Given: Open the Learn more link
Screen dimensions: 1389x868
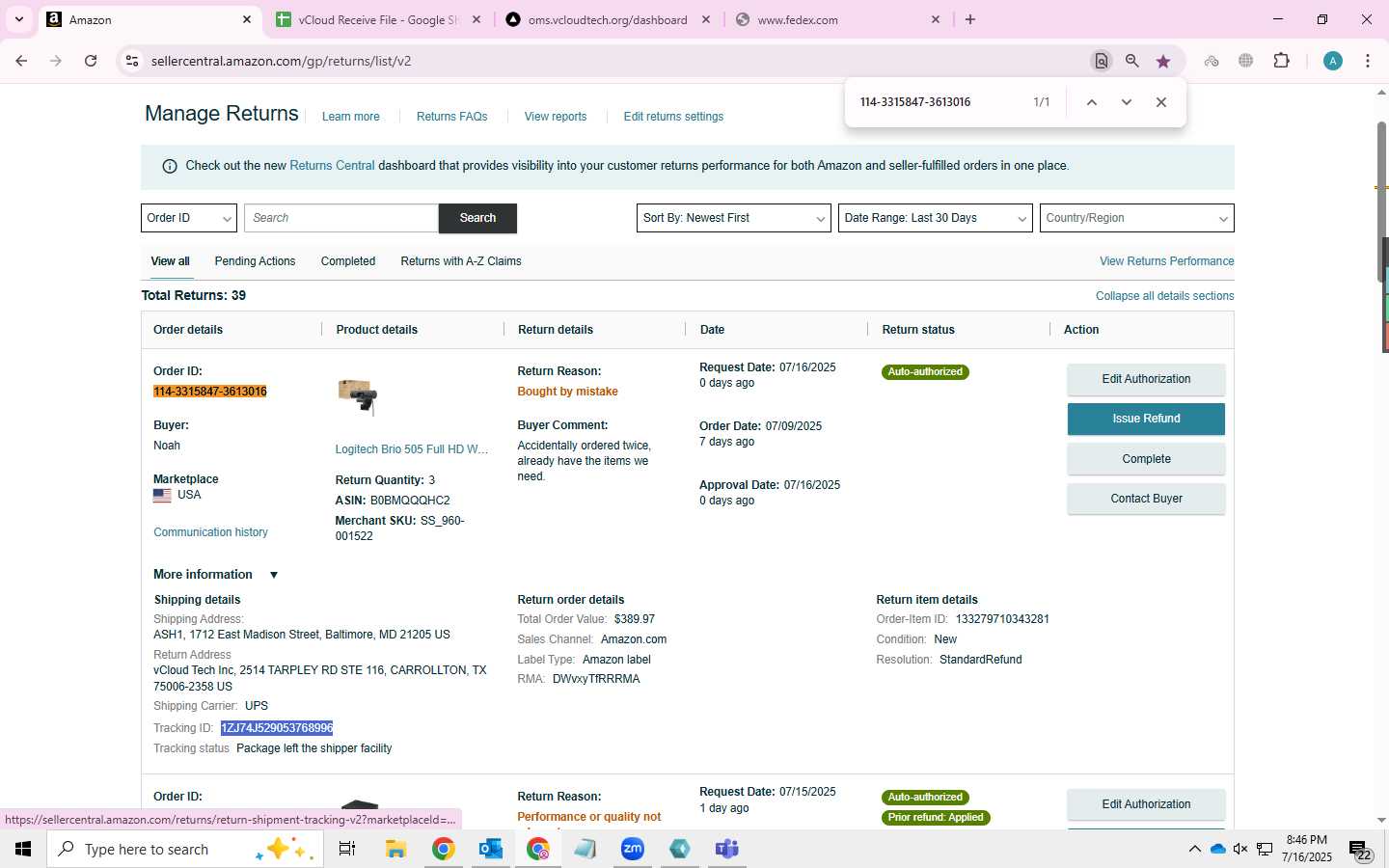Looking at the screenshot, I should click(x=350, y=117).
